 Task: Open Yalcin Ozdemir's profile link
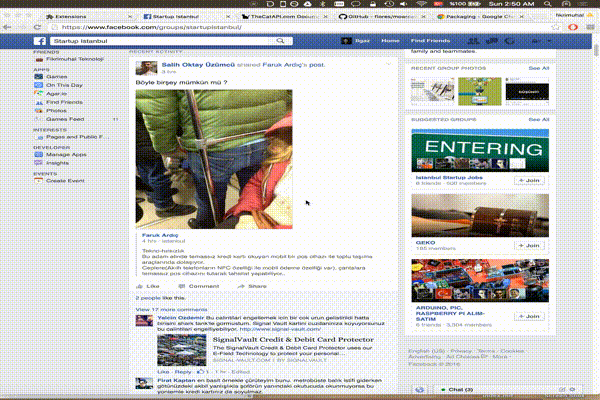click(181, 317)
